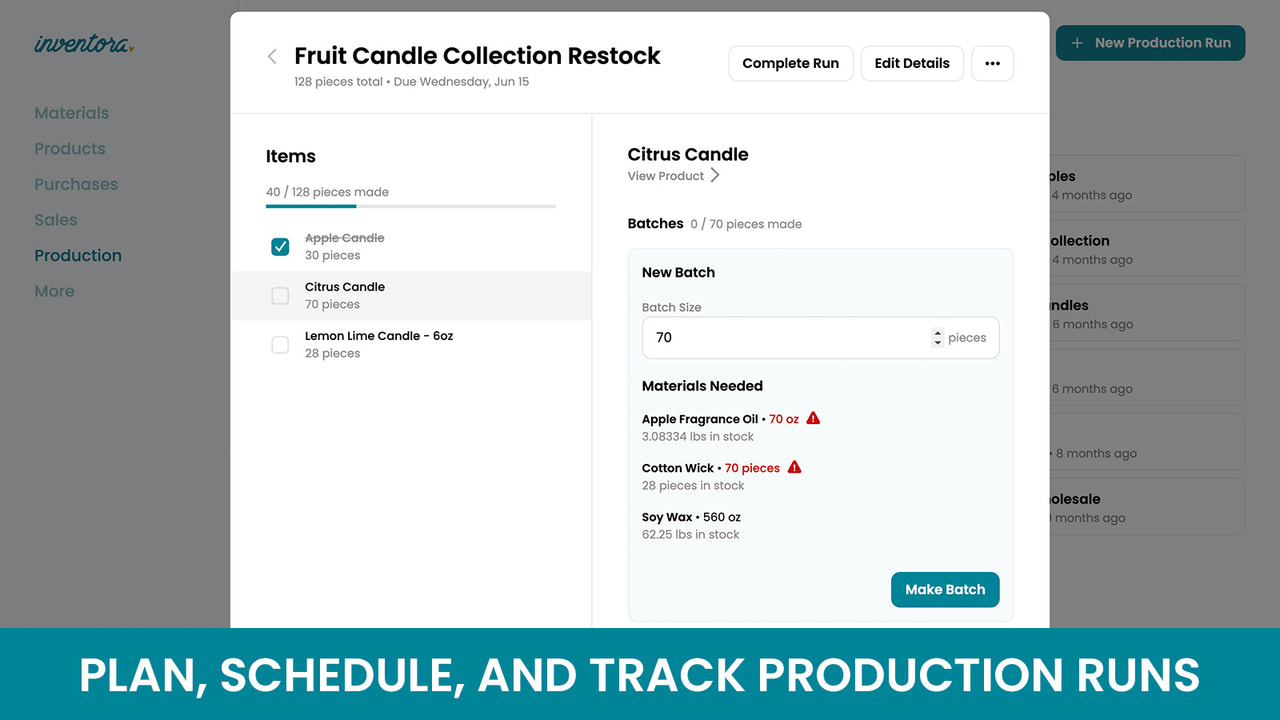Click the warning icon next to Cotton Wick
The image size is (1280, 720).
click(794, 467)
